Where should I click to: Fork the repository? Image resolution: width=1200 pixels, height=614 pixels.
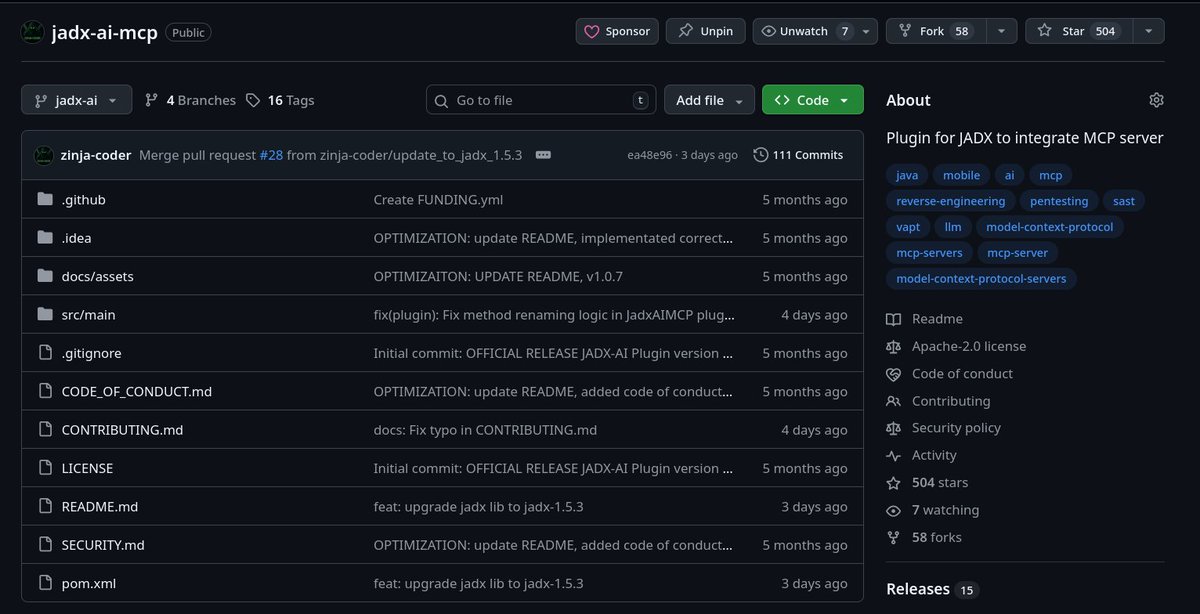(x=936, y=31)
